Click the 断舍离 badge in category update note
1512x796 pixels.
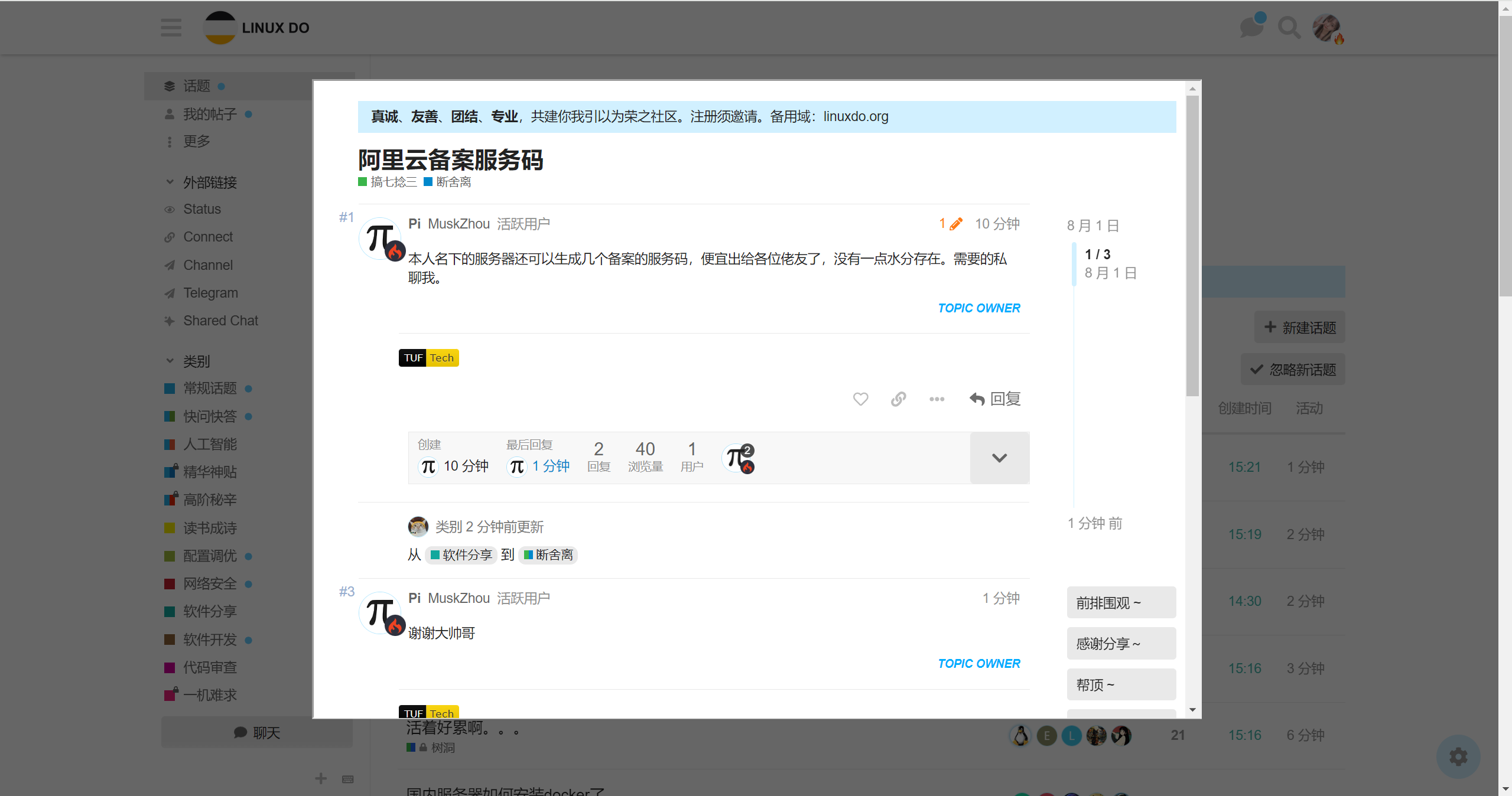coord(548,555)
